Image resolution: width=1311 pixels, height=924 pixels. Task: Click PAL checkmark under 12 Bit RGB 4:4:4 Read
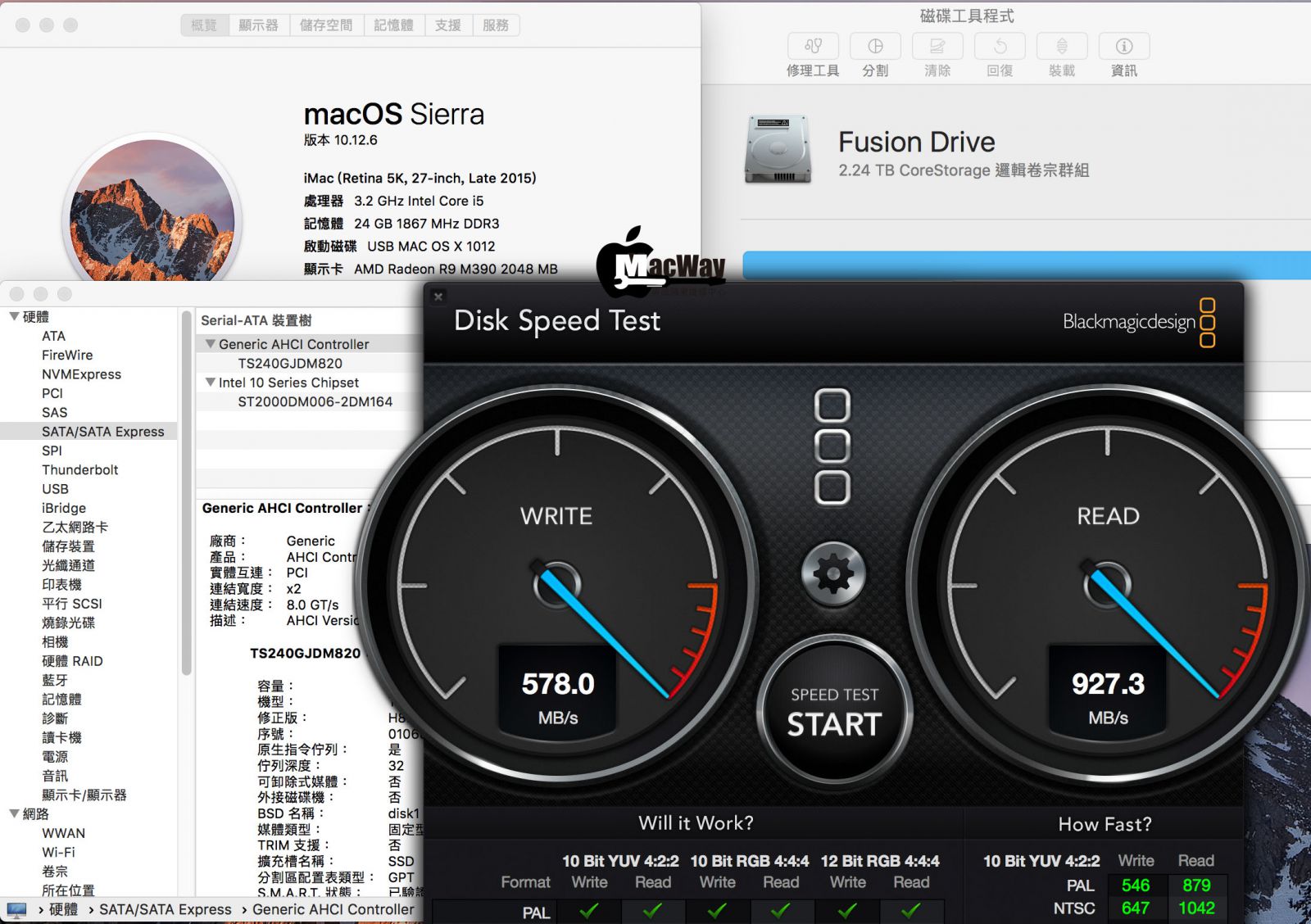coord(910,910)
